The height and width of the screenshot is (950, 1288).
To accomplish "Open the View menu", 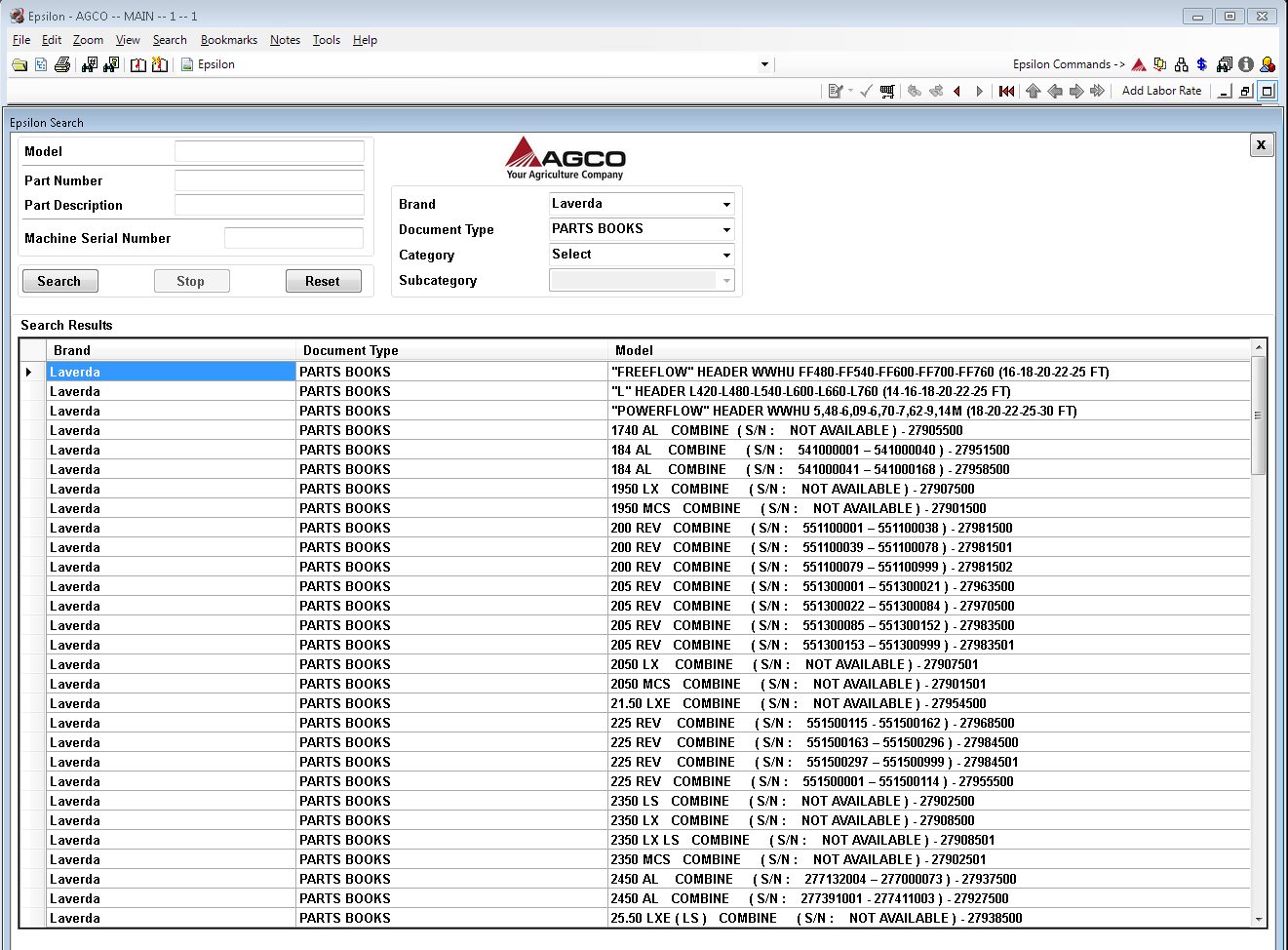I will tap(128, 40).
